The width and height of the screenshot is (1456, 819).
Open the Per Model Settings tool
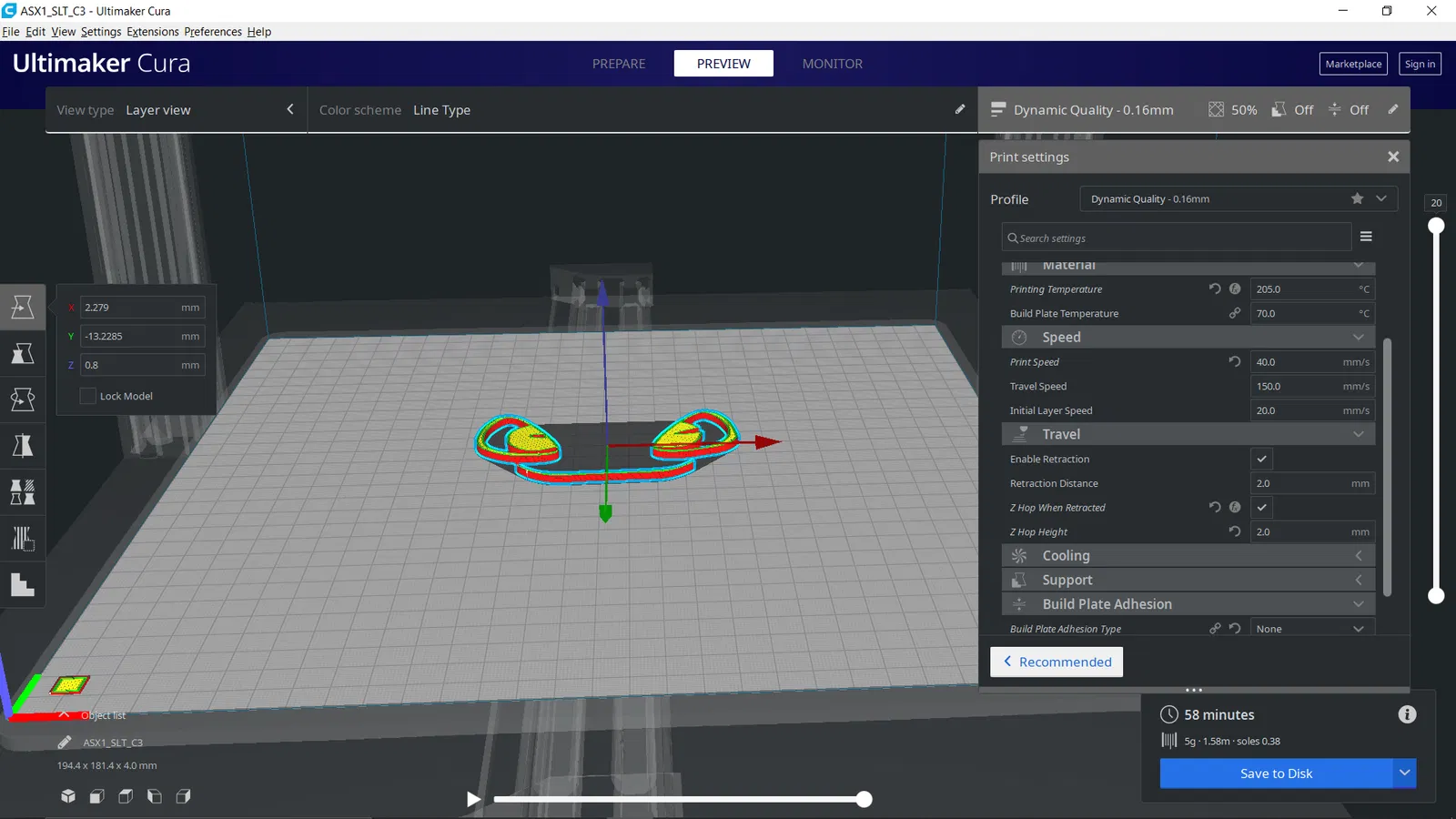(23, 492)
